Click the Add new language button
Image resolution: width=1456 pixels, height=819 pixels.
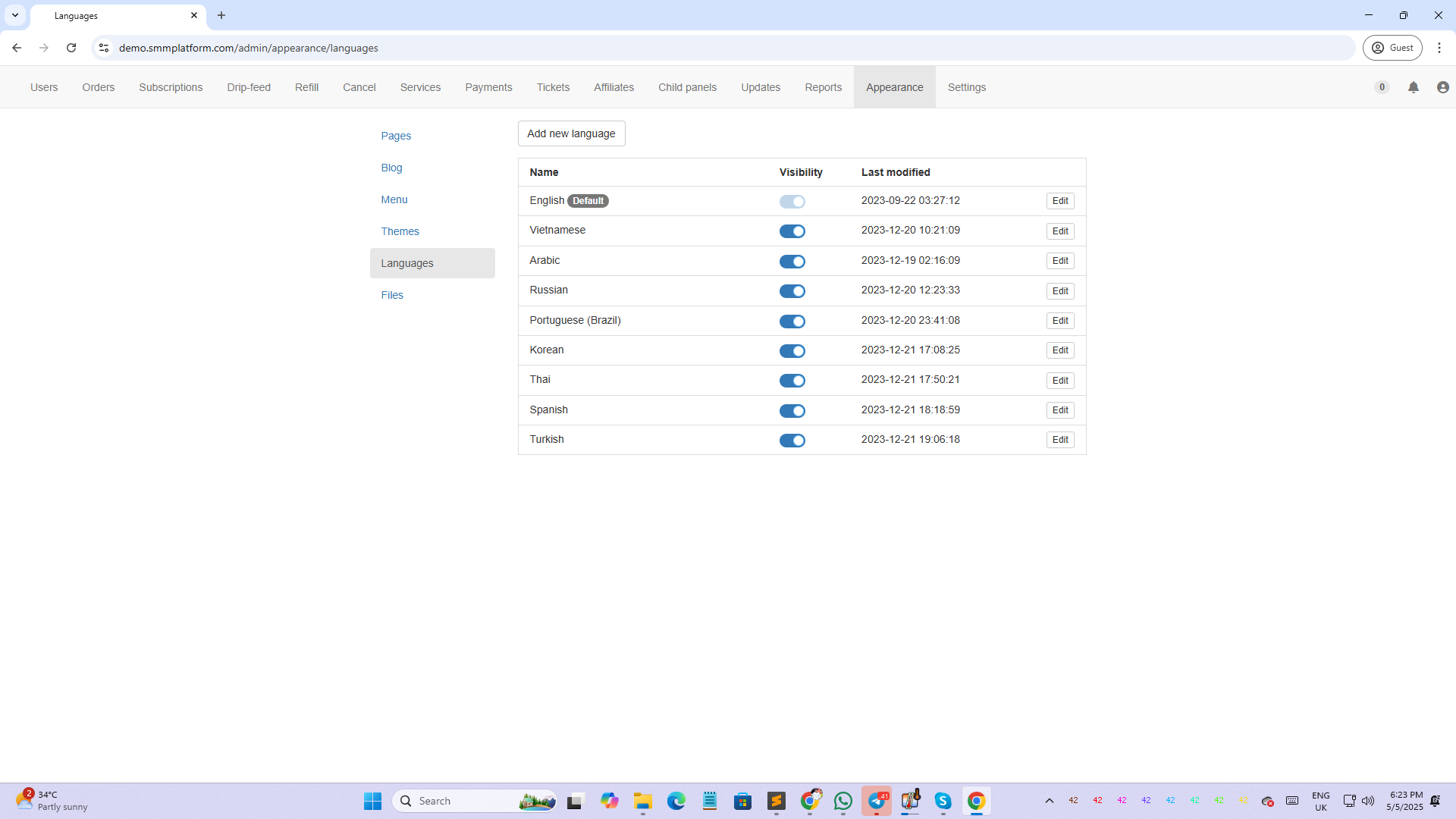pyautogui.click(x=571, y=133)
